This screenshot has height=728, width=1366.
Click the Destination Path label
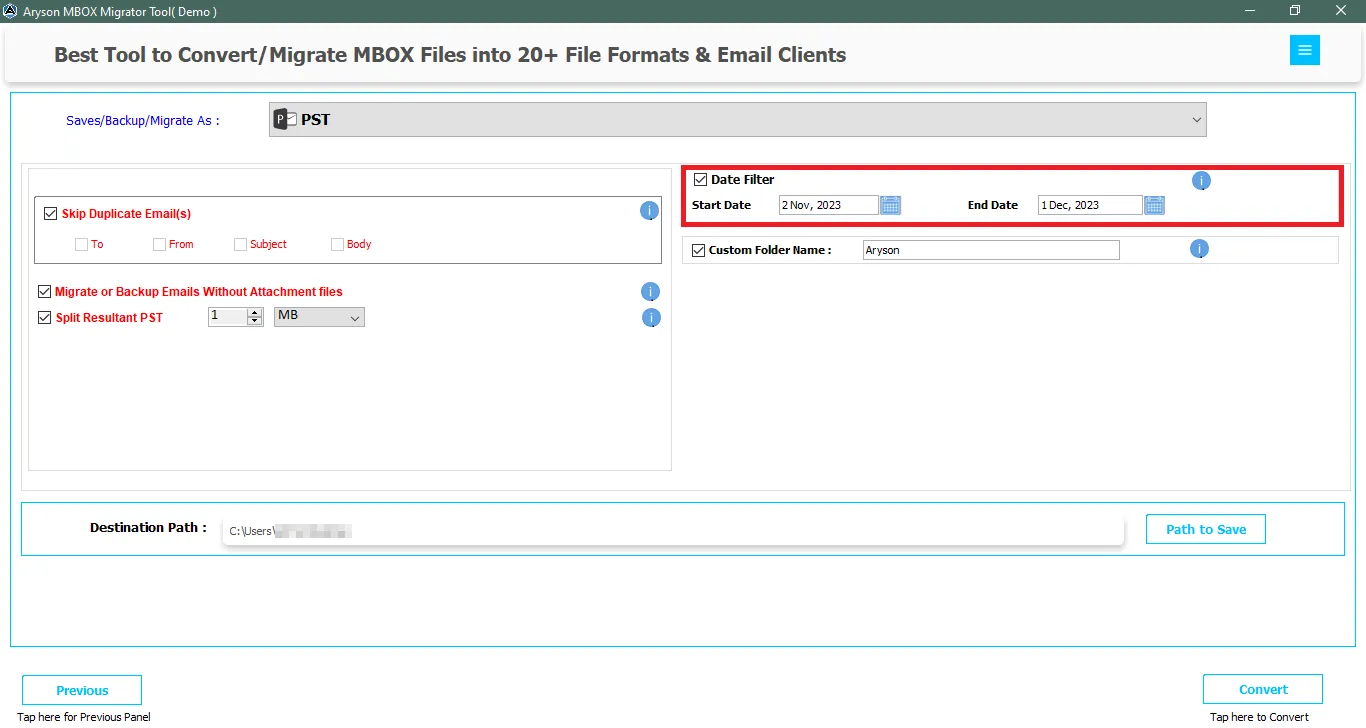coord(148,527)
